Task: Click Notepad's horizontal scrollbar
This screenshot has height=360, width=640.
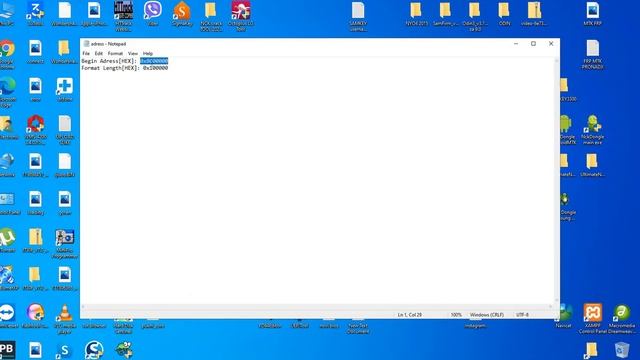Action: 317,307
